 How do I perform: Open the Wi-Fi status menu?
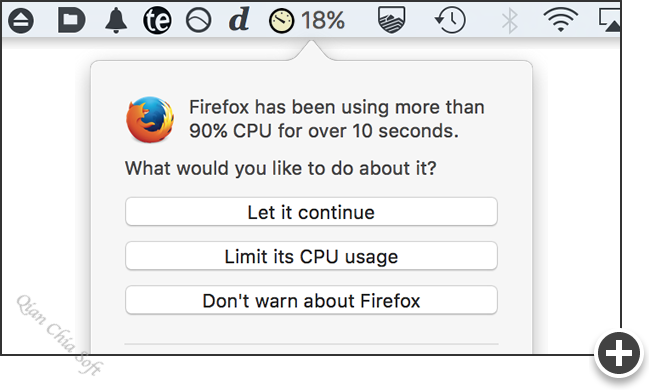pyautogui.click(x=560, y=20)
